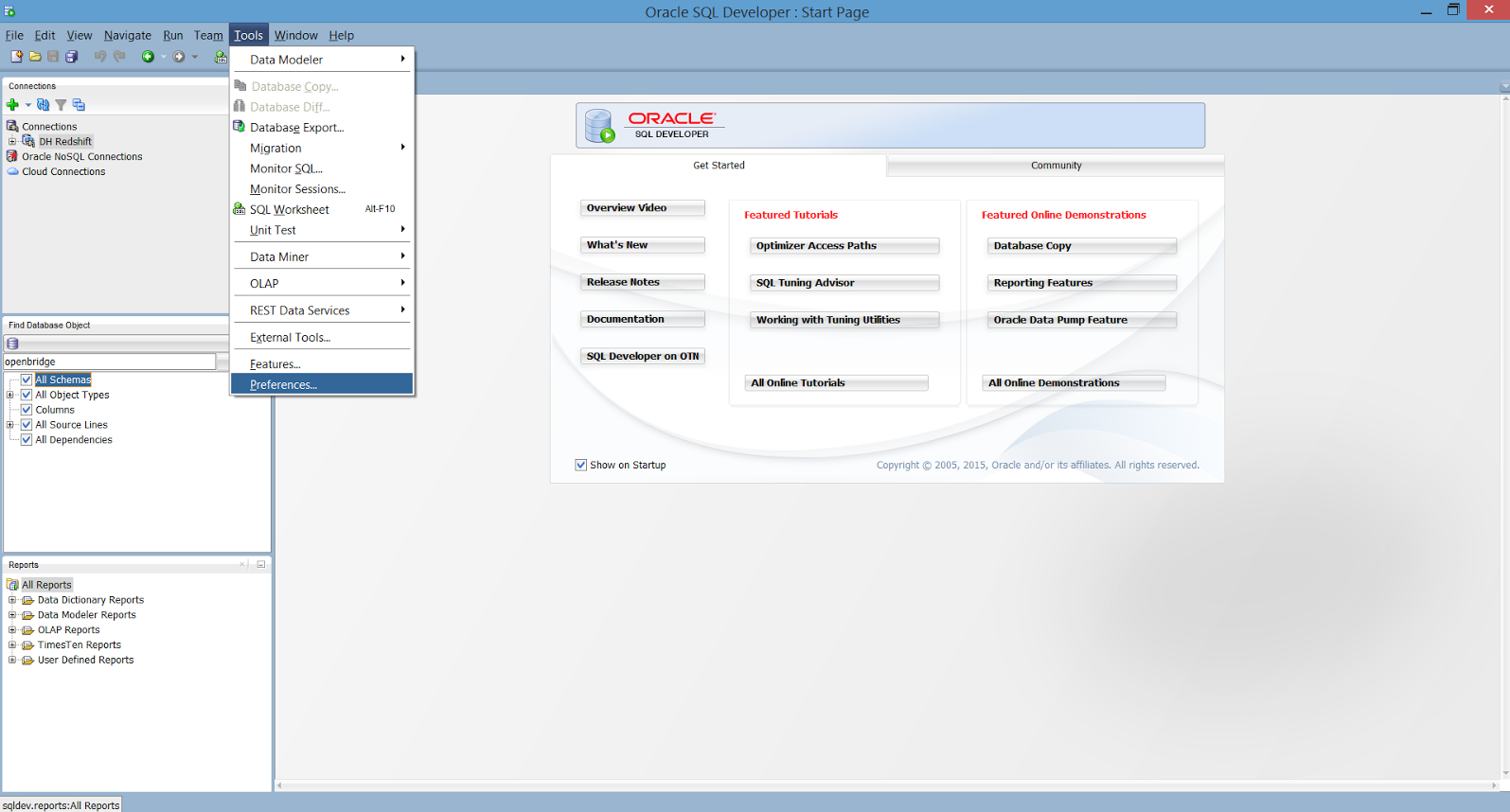Viewport: 1510px width, 812px height.
Task: Click the Collapse All connections icon
Action: tap(79, 105)
